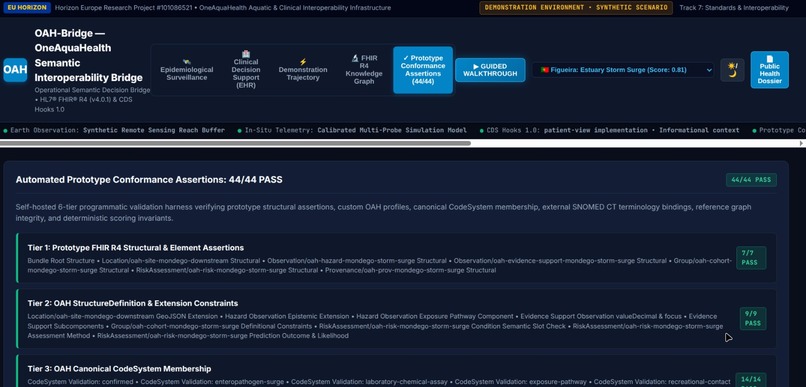Select Prototype Conformance Assertions (44/44) tab

tap(423, 70)
